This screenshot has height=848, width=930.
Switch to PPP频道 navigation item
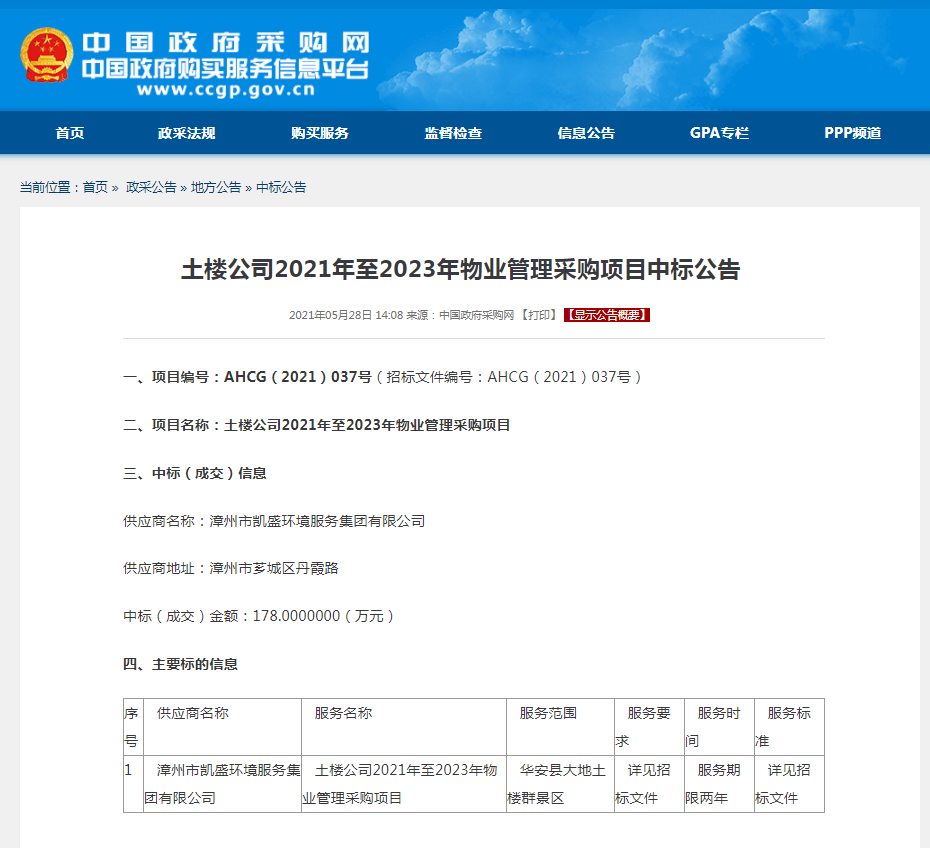coord(852,133)
